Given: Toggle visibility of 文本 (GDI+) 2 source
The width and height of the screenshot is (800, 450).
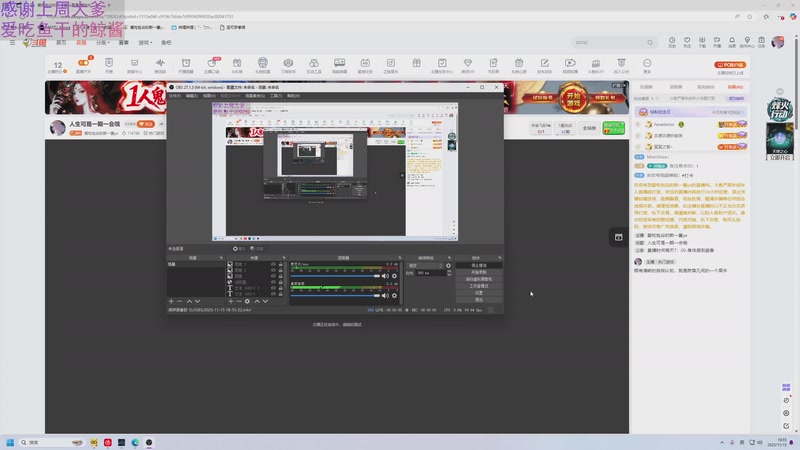Looking at the screenshot, I should tap(273, 288).
